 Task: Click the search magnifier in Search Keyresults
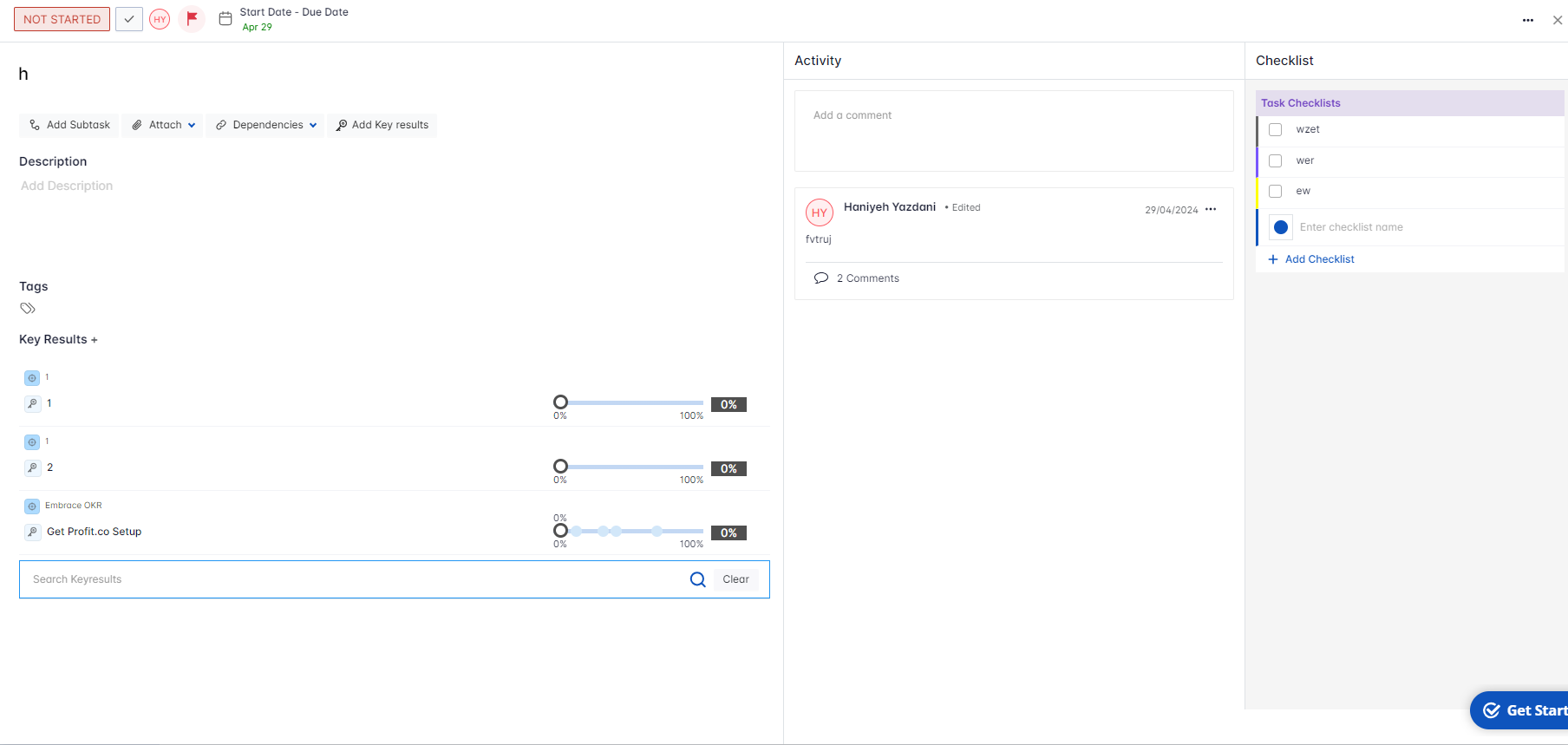[697, 579]
